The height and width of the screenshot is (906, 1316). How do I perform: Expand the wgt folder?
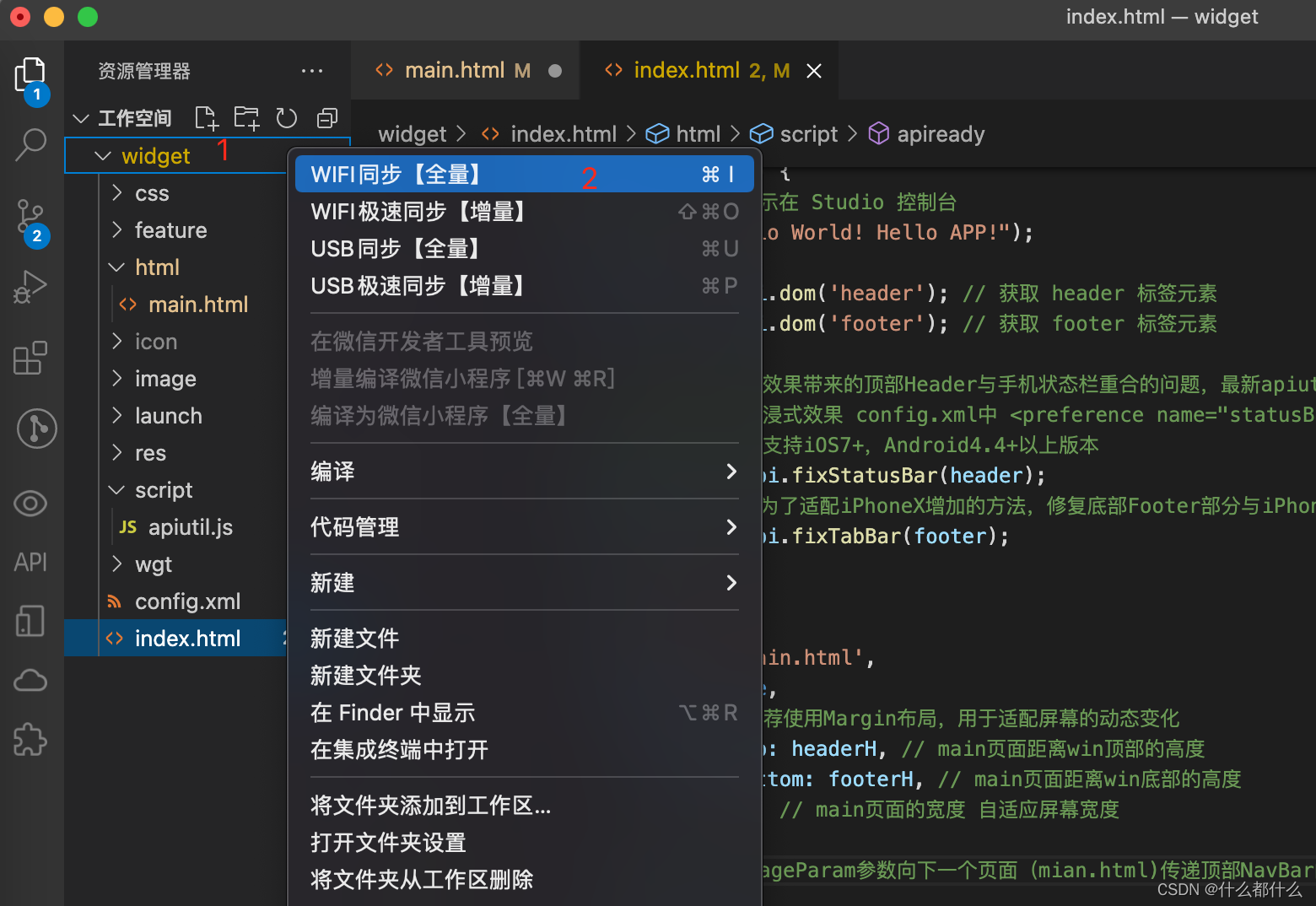coord(117,564)
